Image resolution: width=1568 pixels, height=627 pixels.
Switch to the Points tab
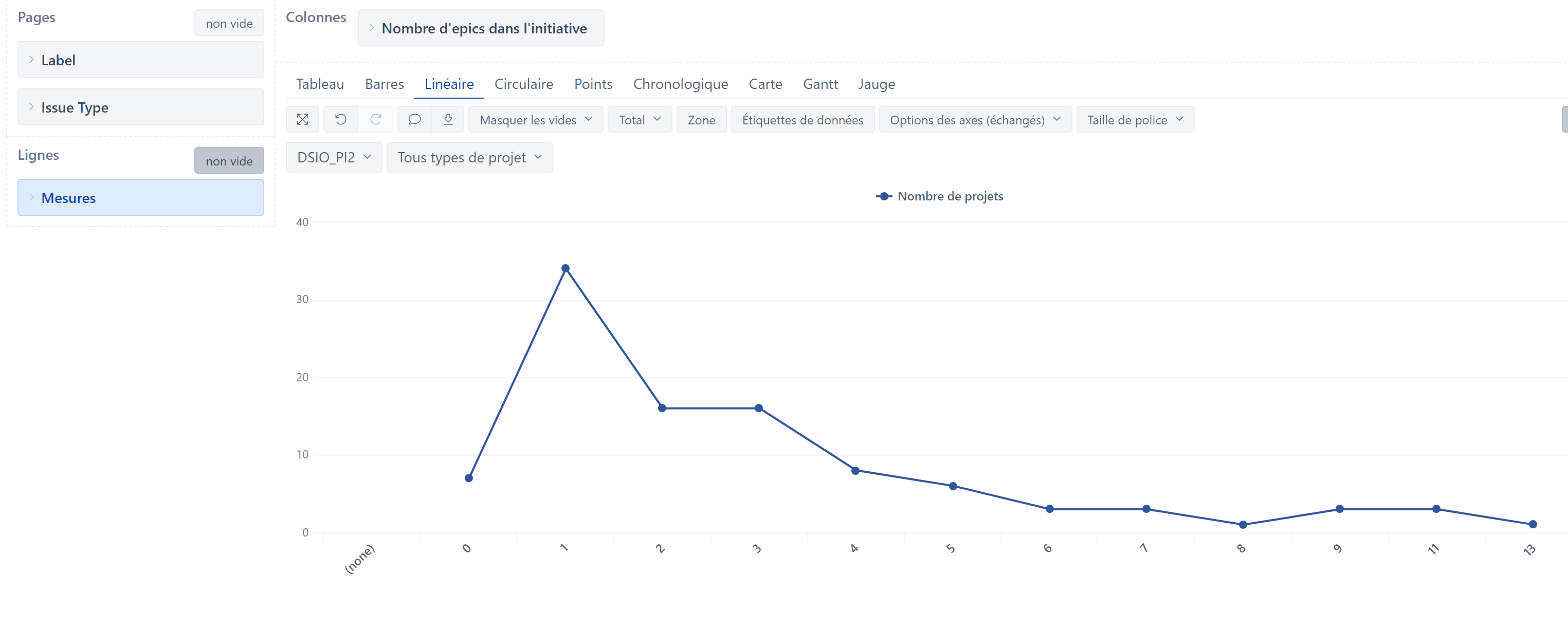coord(593,84)
